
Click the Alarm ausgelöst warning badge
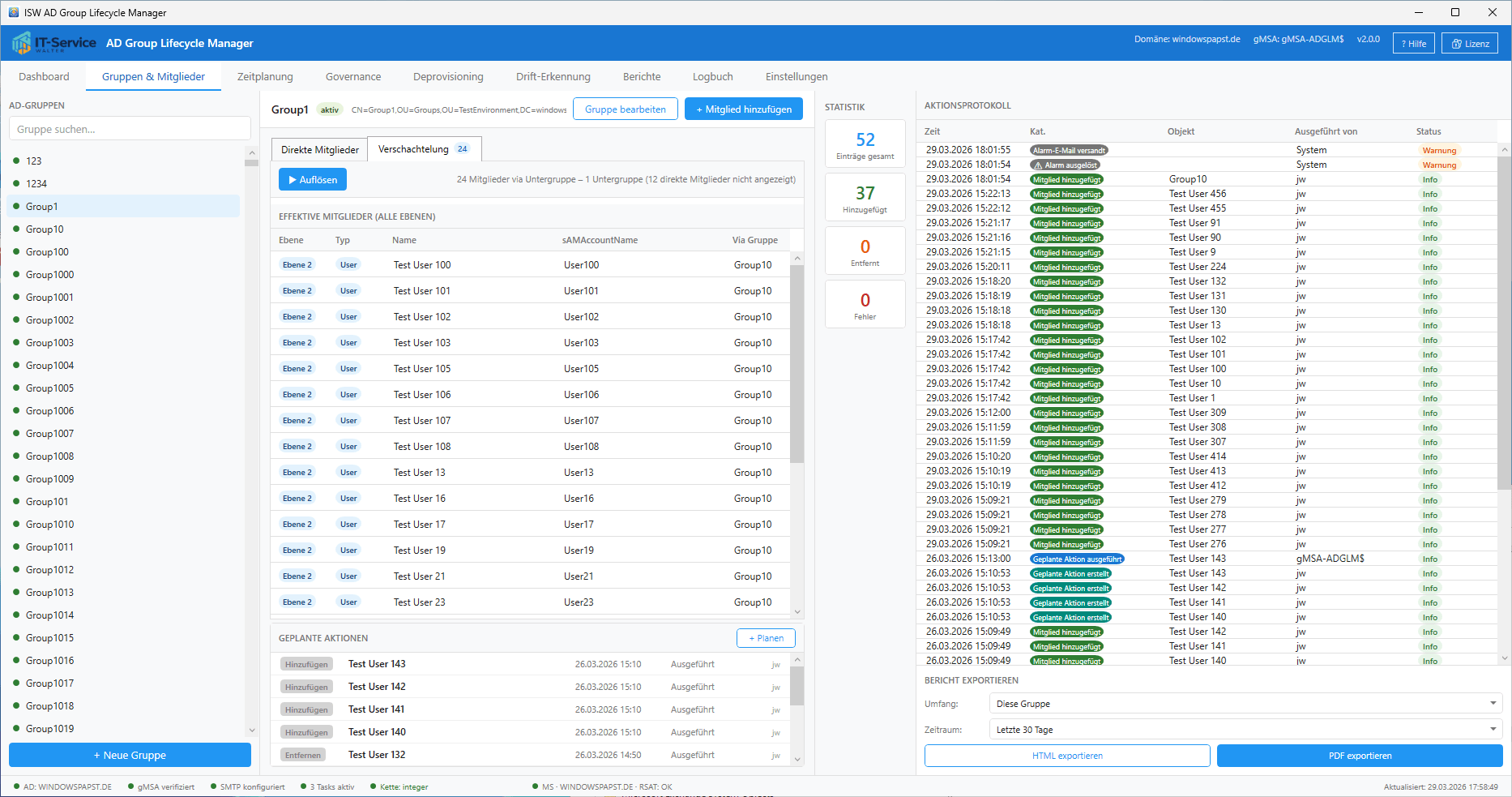point(1065,165)
